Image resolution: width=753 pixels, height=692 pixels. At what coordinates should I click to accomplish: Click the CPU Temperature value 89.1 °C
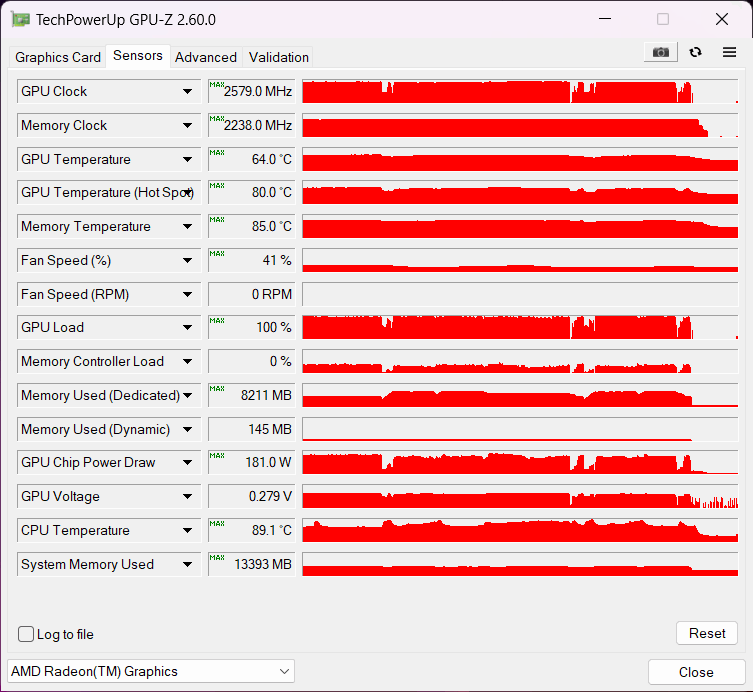click(252, 530)
